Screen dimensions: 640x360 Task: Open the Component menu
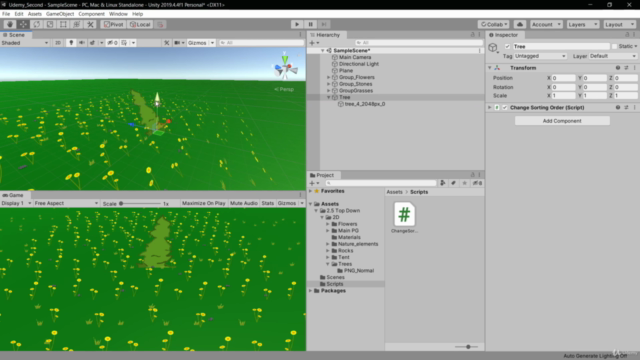[x=91, y=14]
